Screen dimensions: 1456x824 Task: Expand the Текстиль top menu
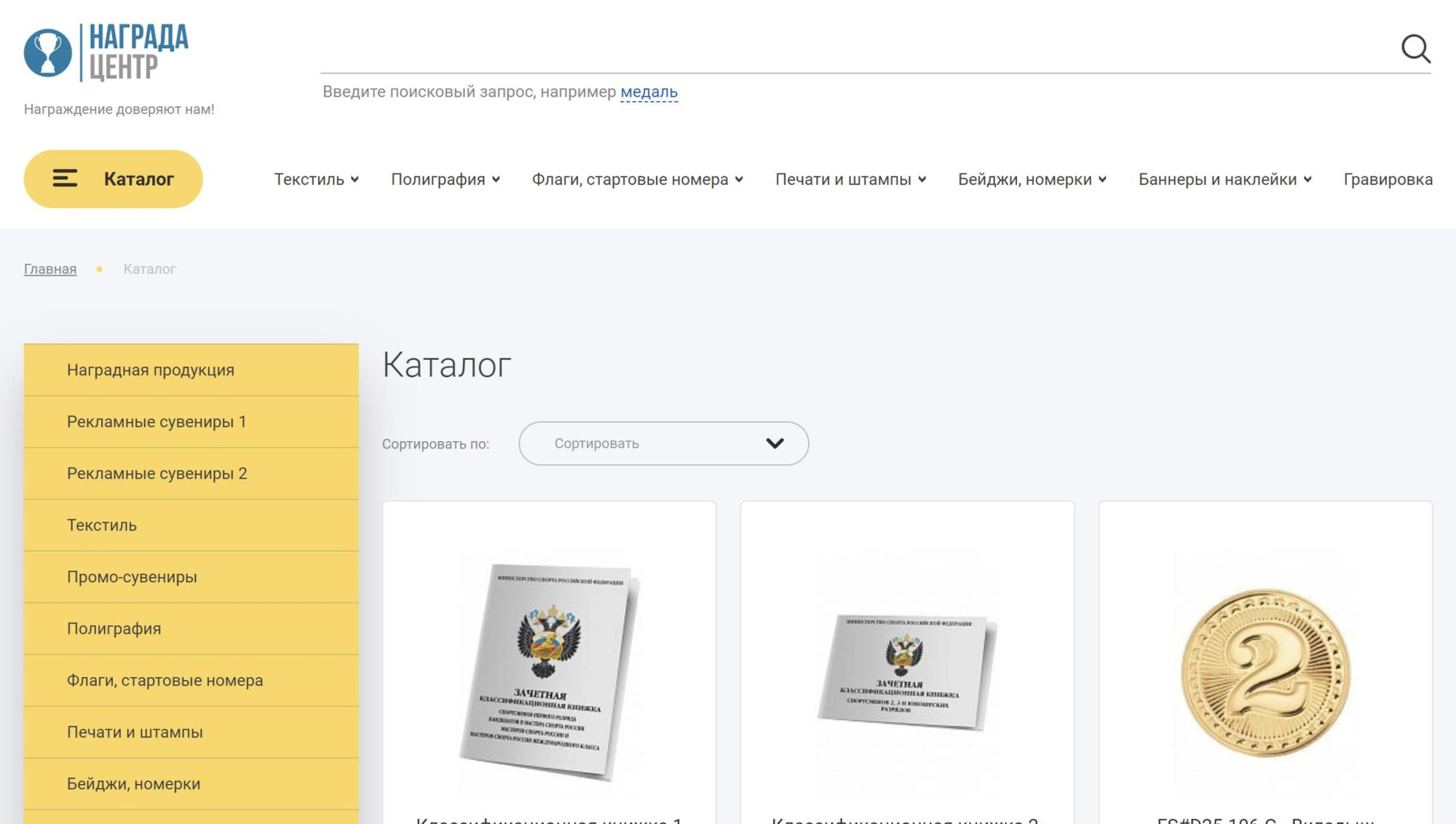click(316, 179)
